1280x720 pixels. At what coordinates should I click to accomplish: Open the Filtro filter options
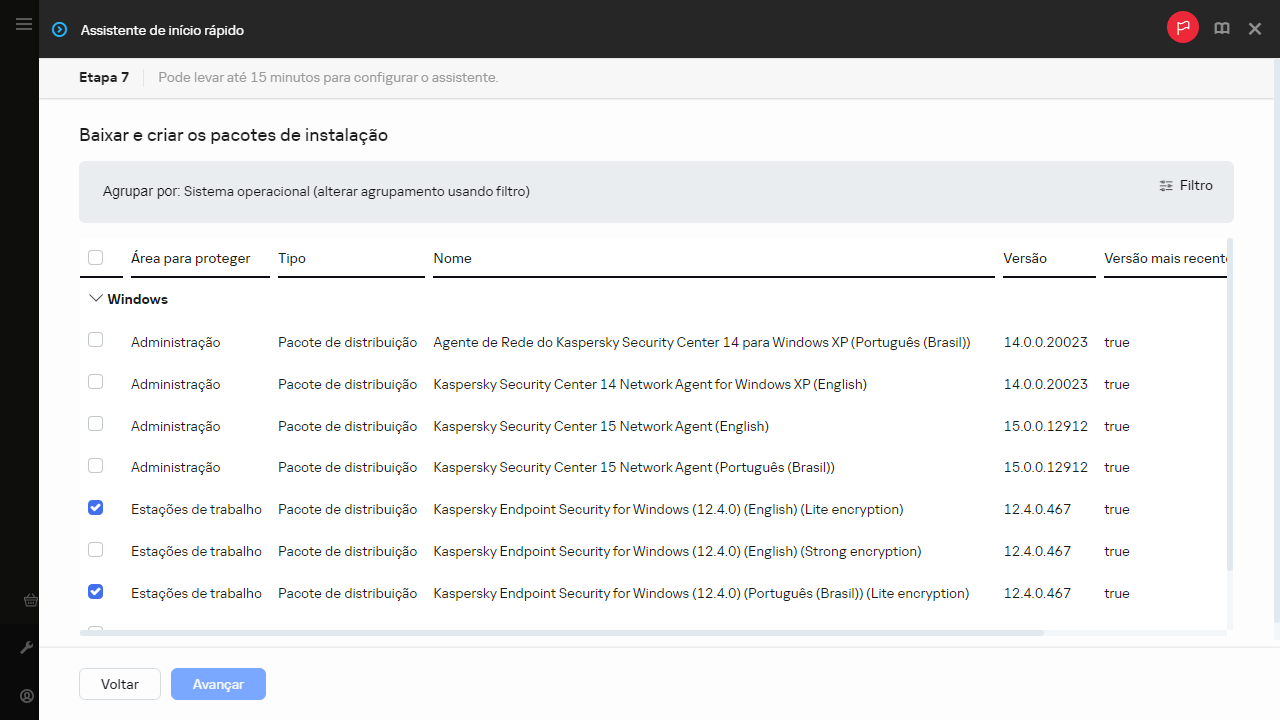point(1186,185)
